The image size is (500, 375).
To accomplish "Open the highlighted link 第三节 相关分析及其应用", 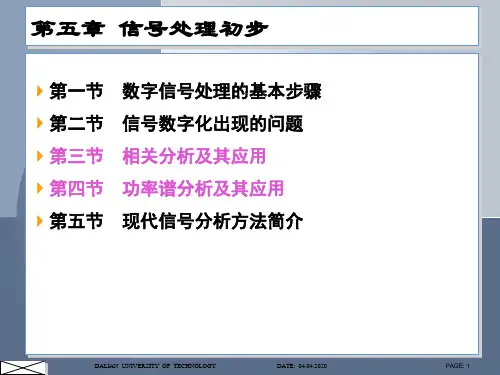I will coord(158,156).
